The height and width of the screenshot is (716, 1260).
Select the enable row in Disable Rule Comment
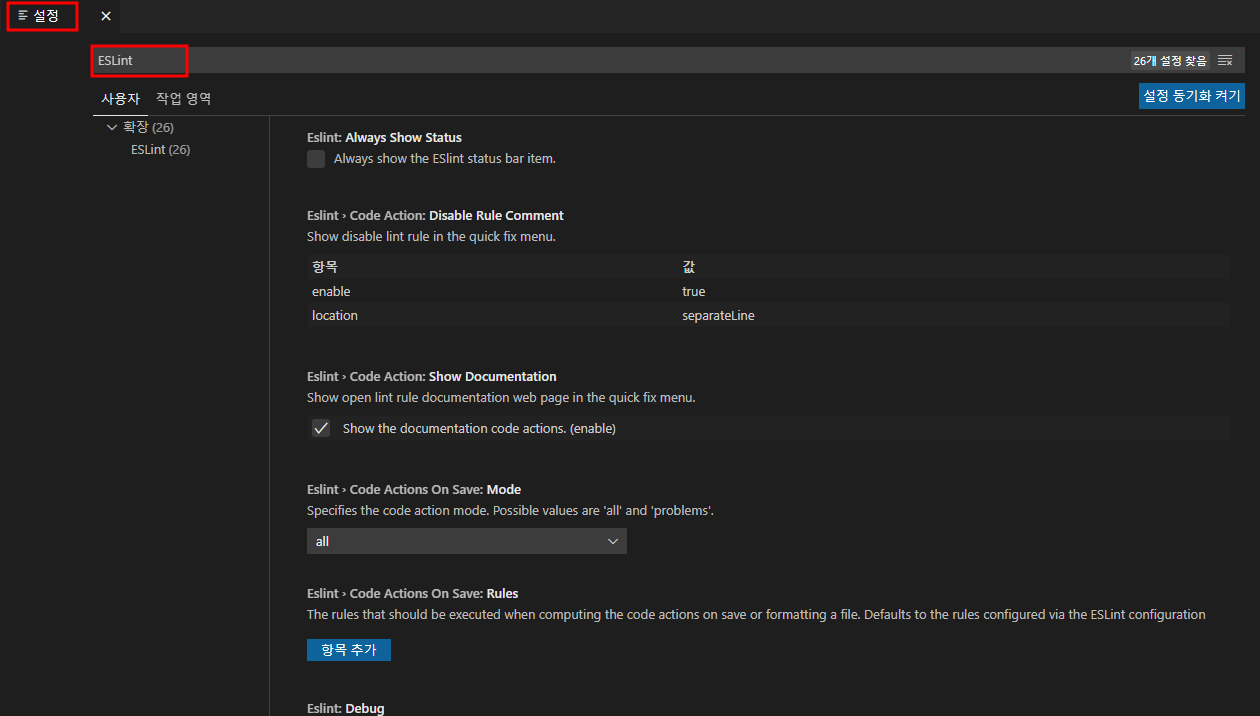[x=768, y=291]
